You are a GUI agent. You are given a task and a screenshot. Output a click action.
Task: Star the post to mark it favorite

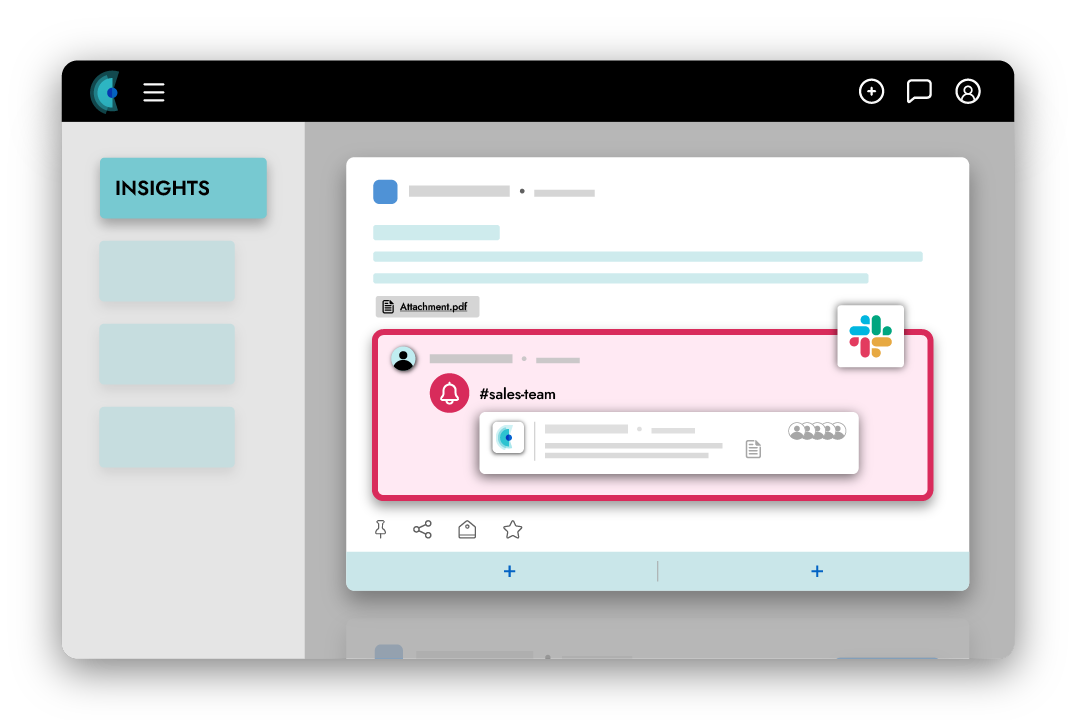512,529
